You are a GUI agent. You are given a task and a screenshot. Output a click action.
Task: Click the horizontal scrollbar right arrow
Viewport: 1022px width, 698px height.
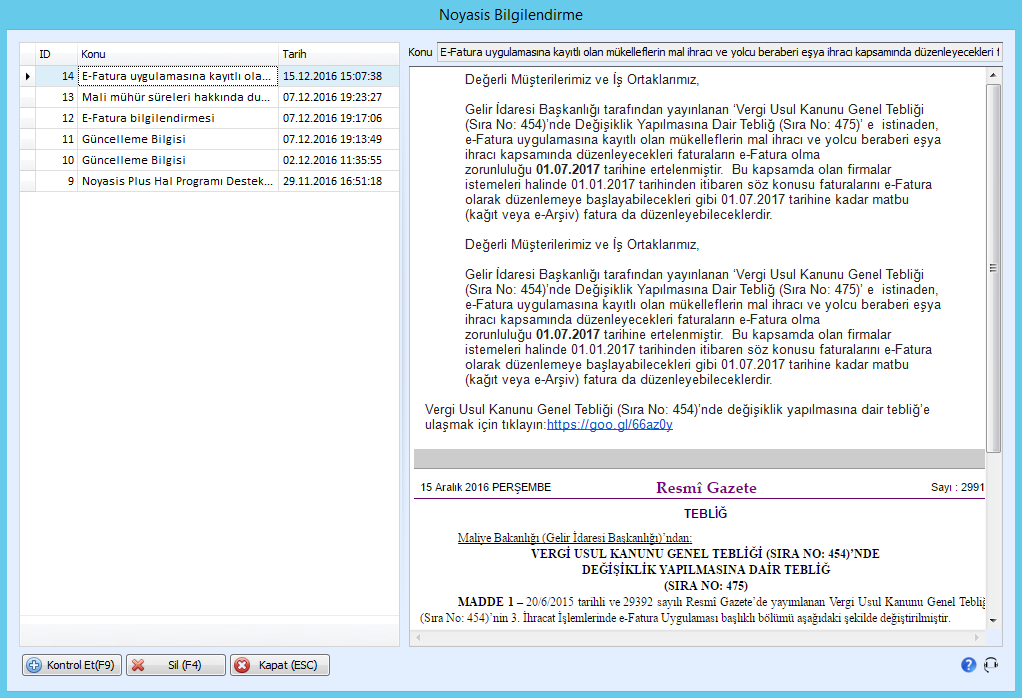pyautogui.click(x=977, y=637)
